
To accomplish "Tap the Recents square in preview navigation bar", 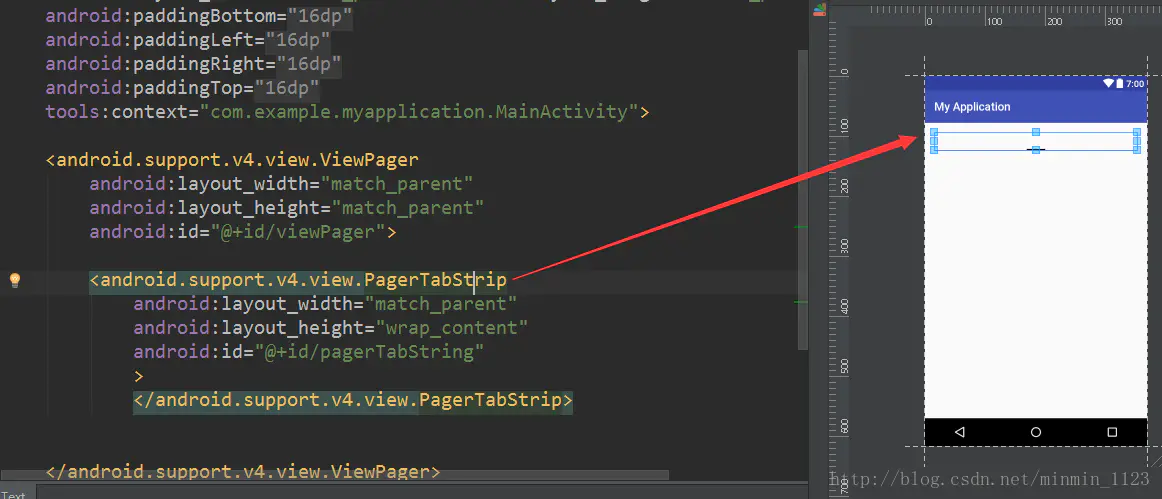I will tap(1112, 432).
